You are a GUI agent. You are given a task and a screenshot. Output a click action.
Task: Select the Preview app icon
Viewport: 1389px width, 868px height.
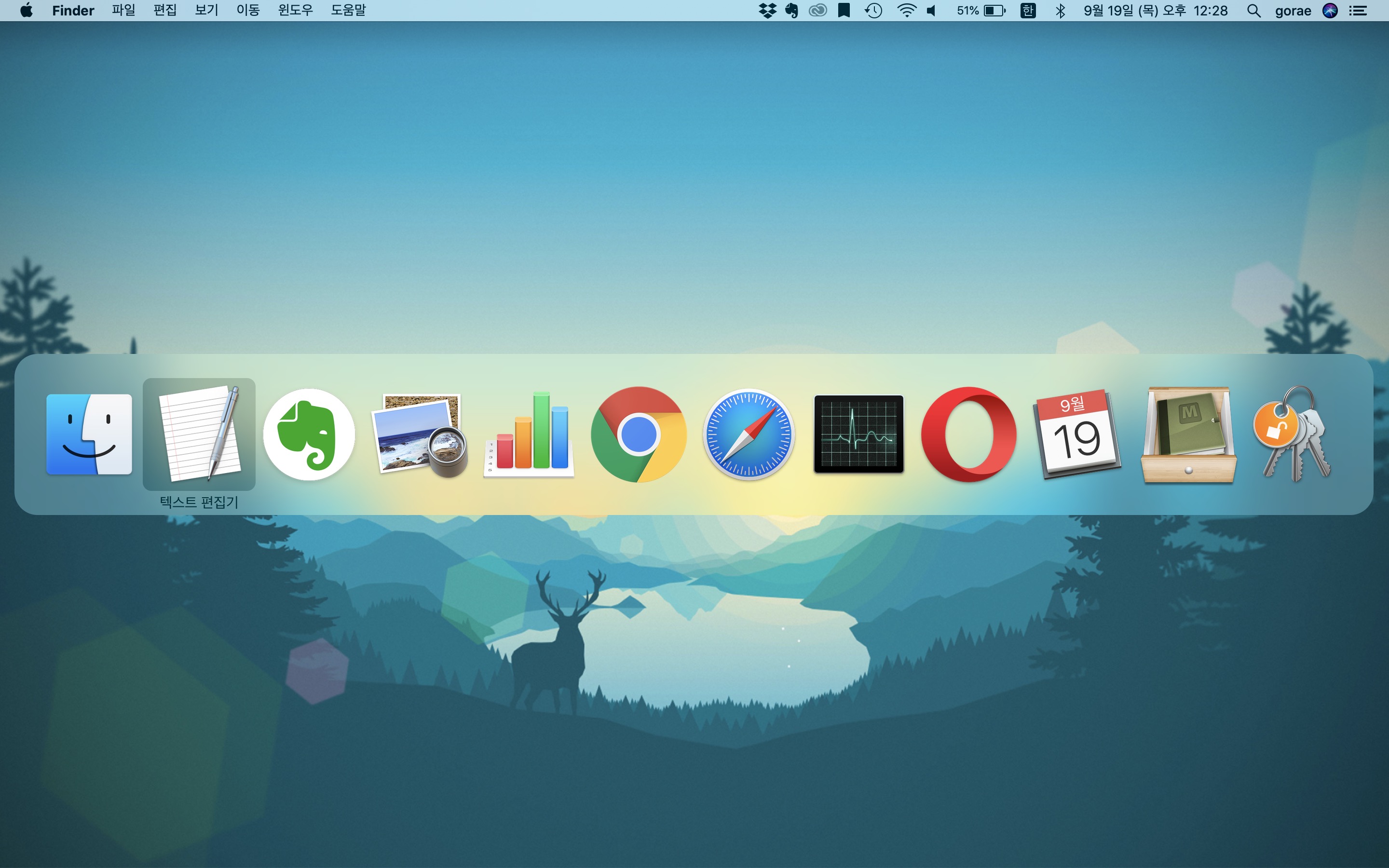(x=419, y=435)
